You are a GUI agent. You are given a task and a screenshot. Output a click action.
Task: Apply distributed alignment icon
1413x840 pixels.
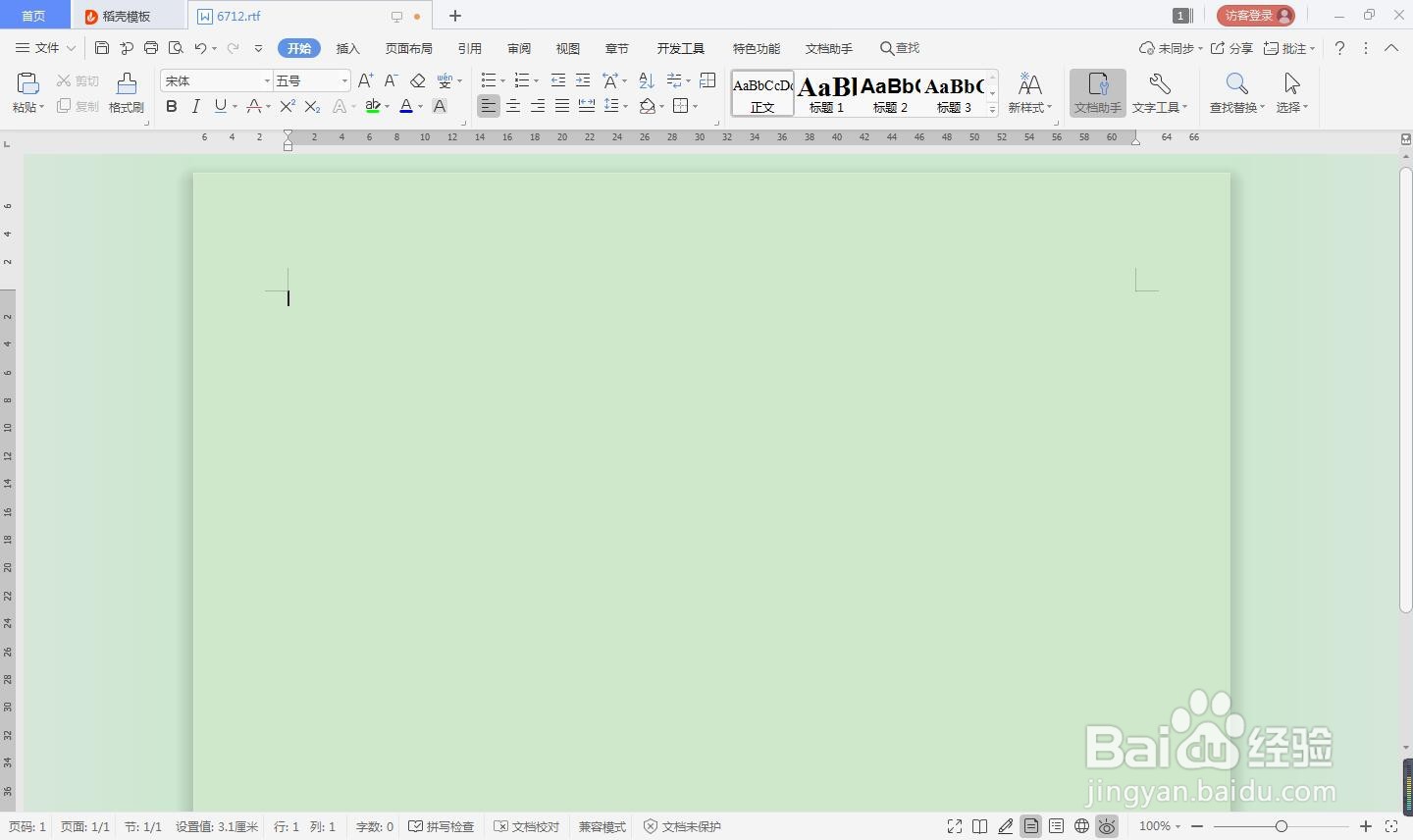587,106
